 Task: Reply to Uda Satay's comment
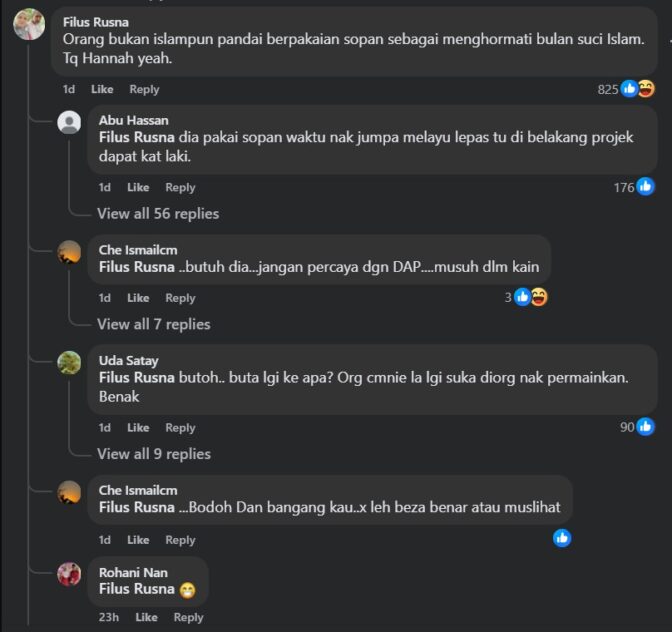[180, 428]
